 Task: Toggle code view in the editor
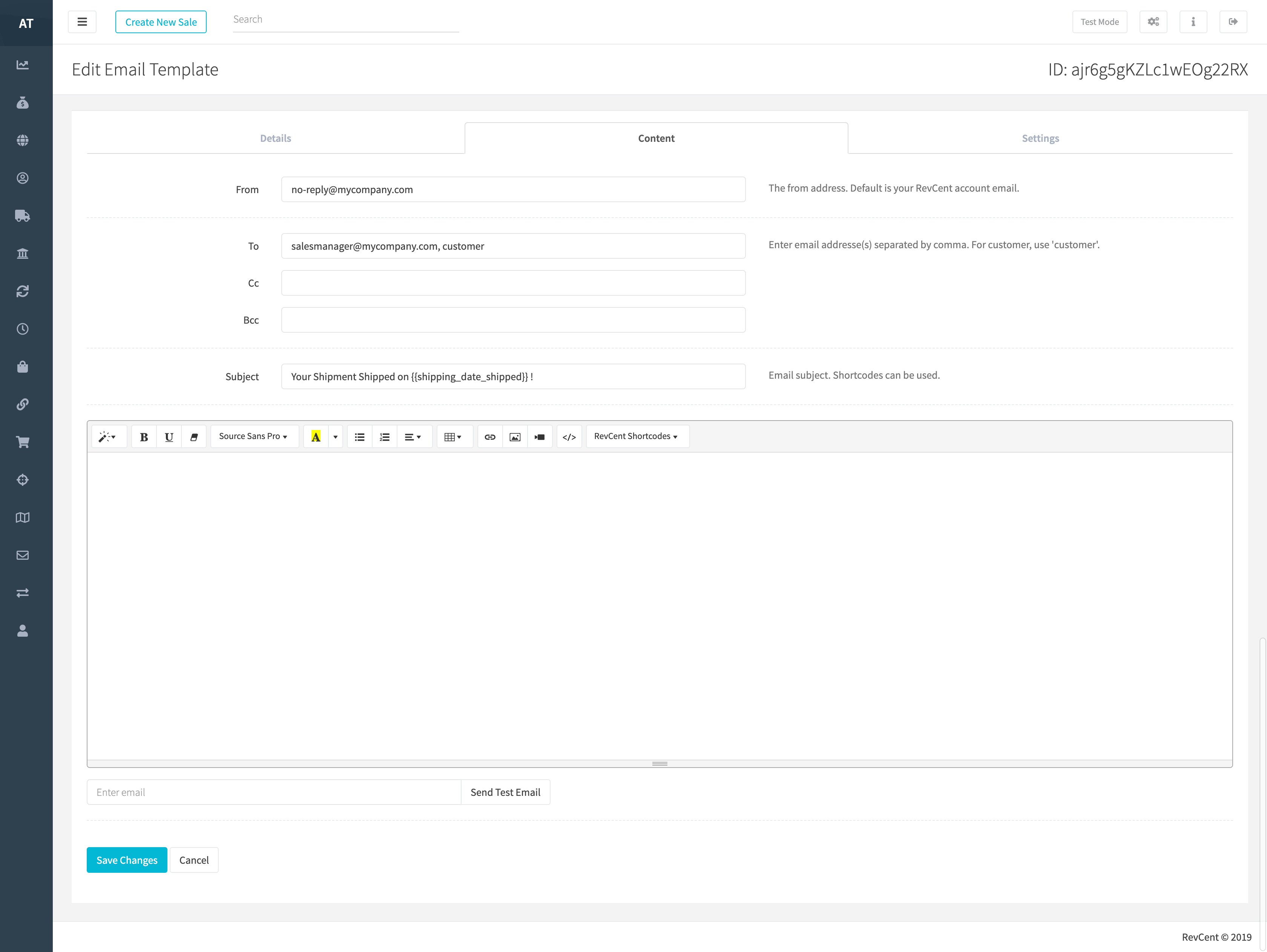click(569, 436)
